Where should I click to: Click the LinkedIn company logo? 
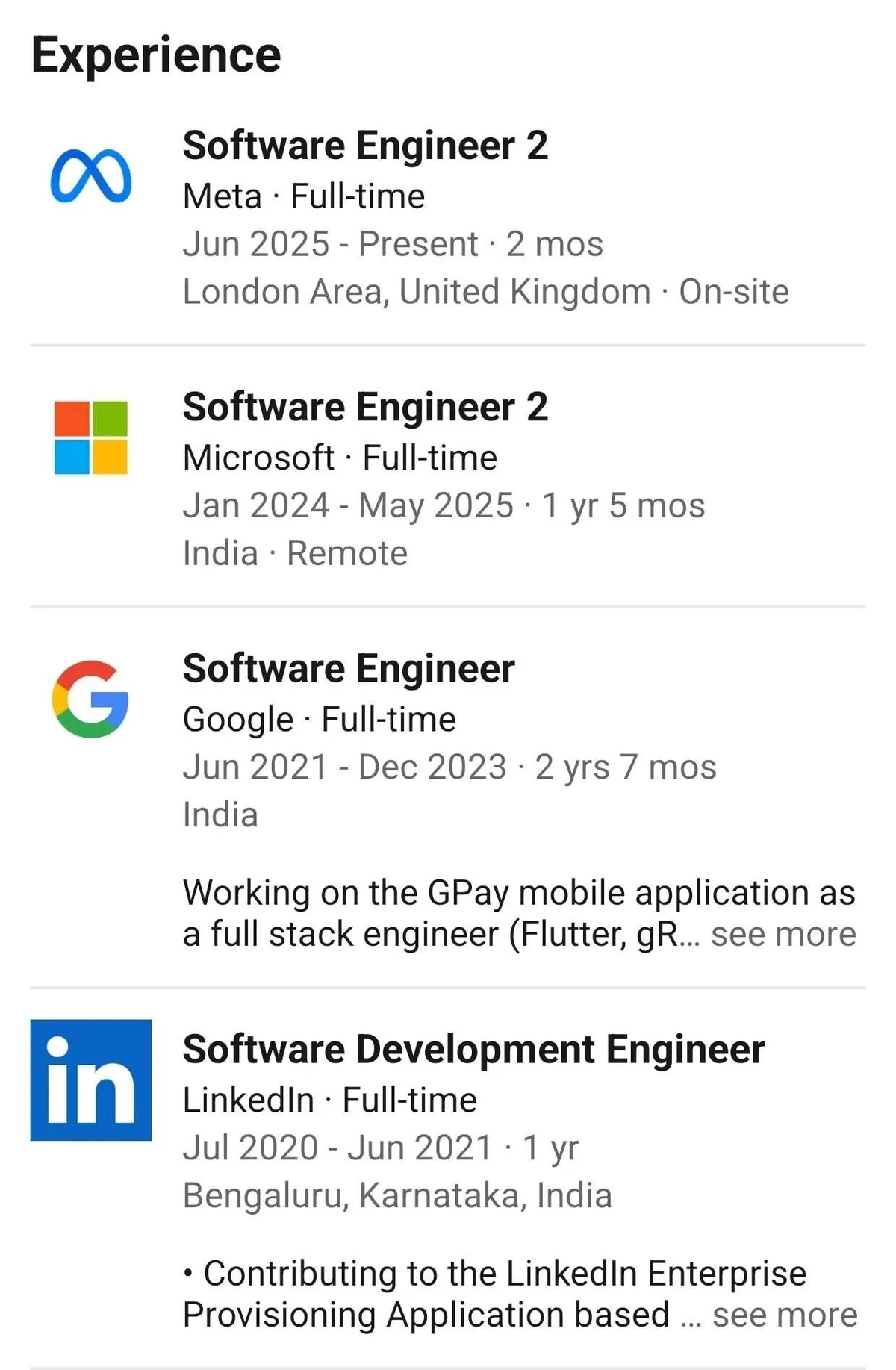(x=91, y=1080)
